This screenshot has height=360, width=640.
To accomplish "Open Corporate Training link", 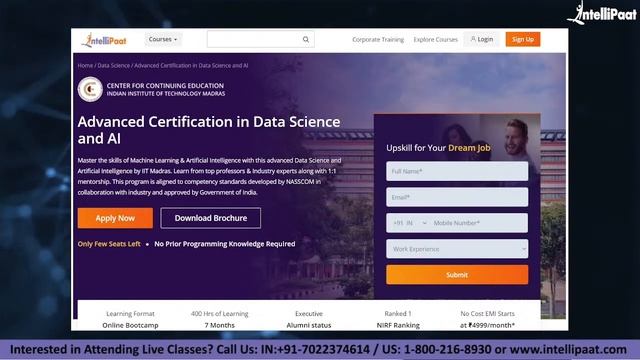I will click(378, 40).
